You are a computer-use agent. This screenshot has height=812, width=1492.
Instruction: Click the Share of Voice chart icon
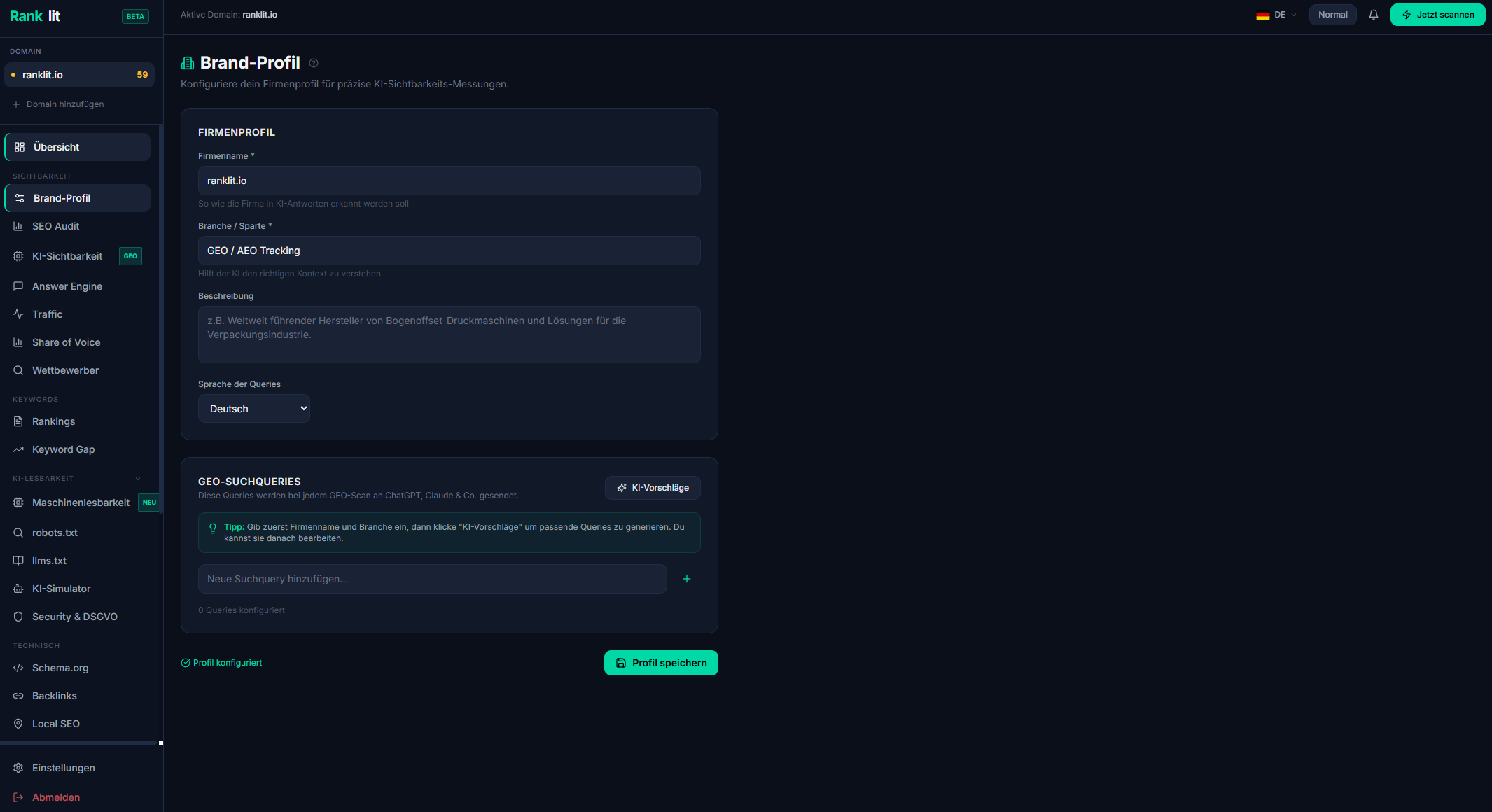(x=18, y=342)
